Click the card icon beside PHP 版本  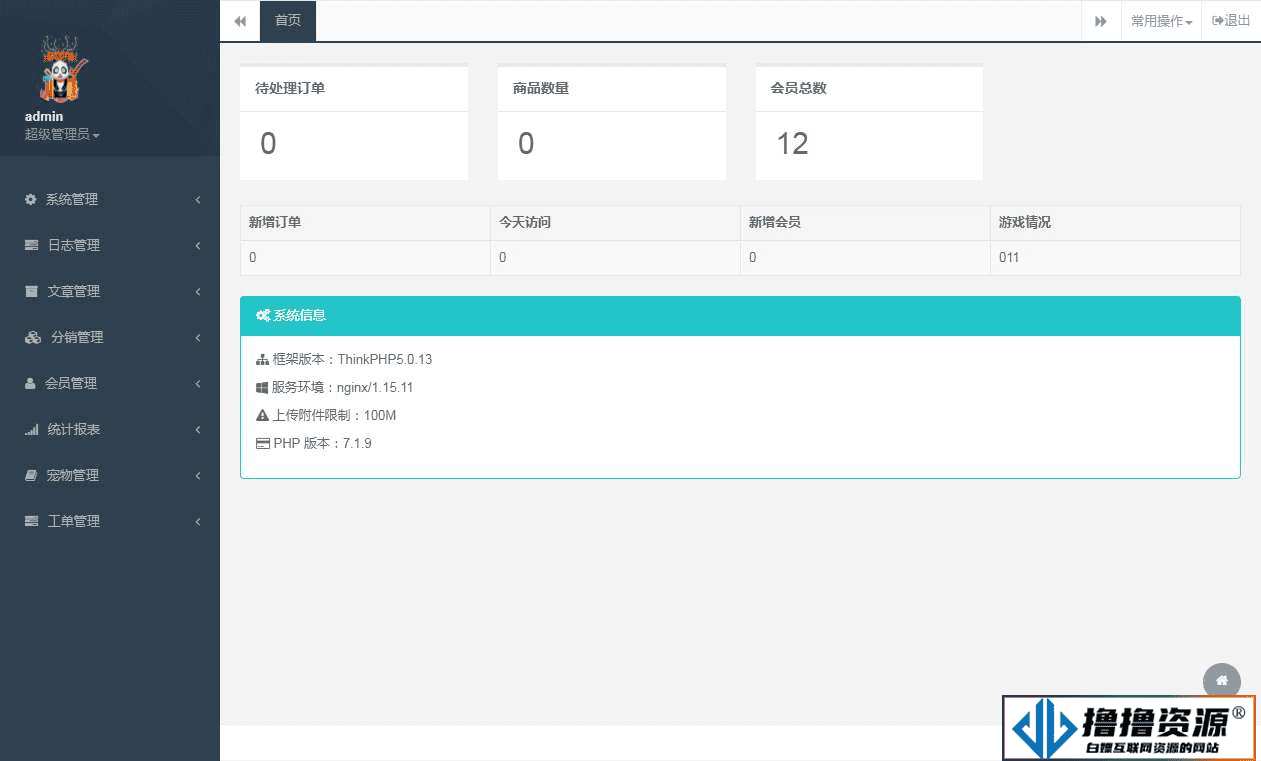pyautogui.click(x=263, y=443)
